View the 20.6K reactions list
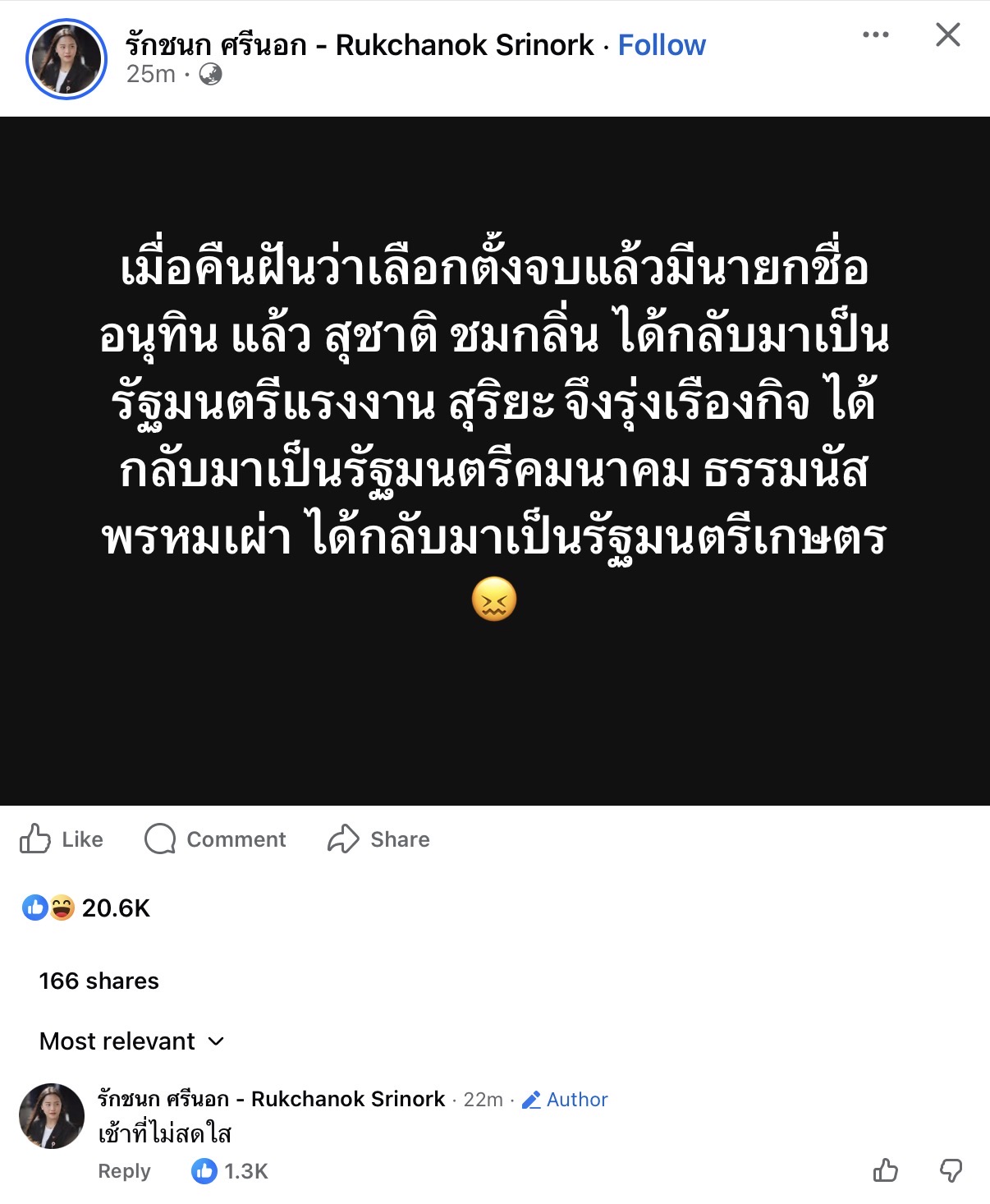This screenshot has width=990, height=1204. pos(116,908)
